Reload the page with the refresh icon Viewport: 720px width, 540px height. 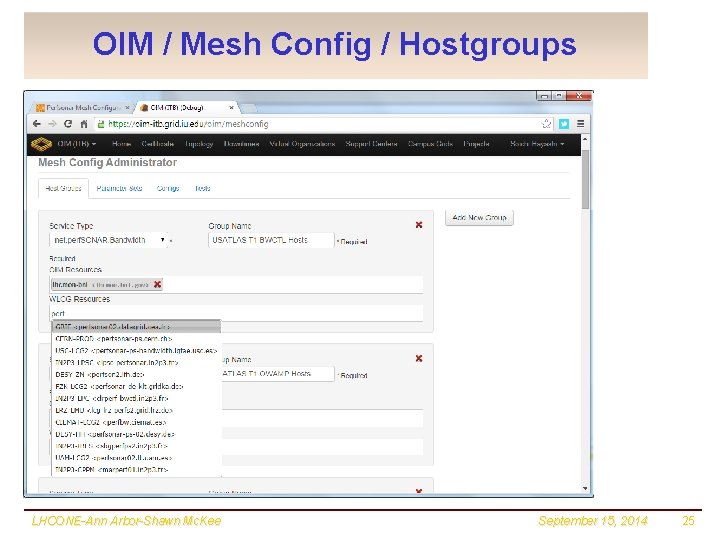pos(68,124)
